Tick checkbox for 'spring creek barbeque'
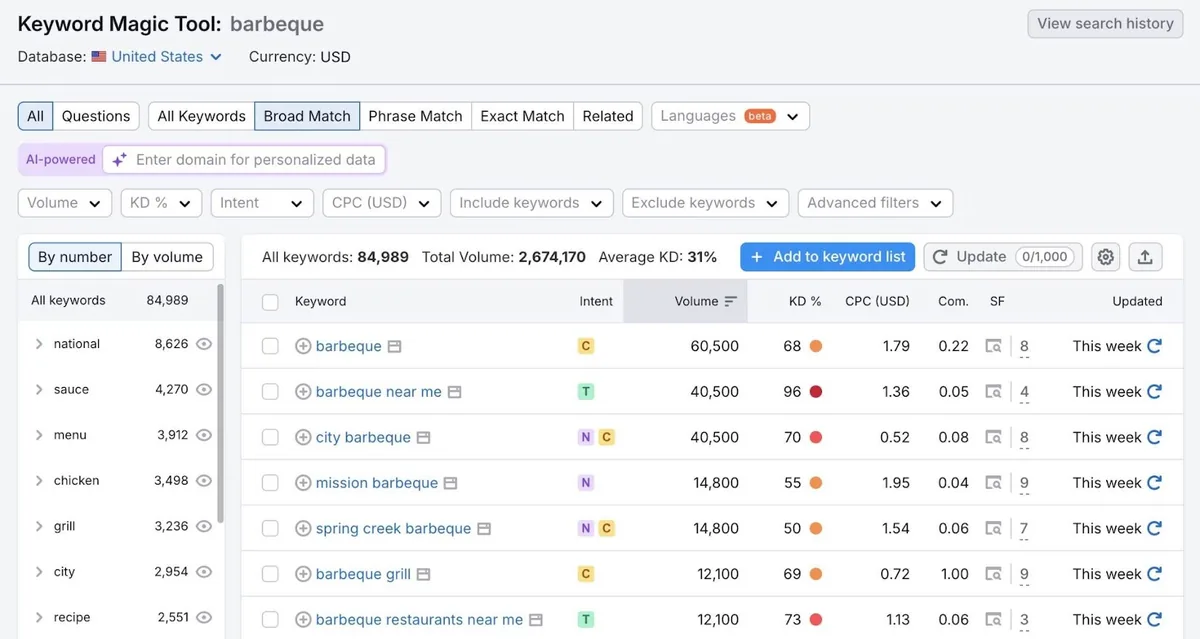Screen dimensions: 1200x639 [x=270, y=528]
